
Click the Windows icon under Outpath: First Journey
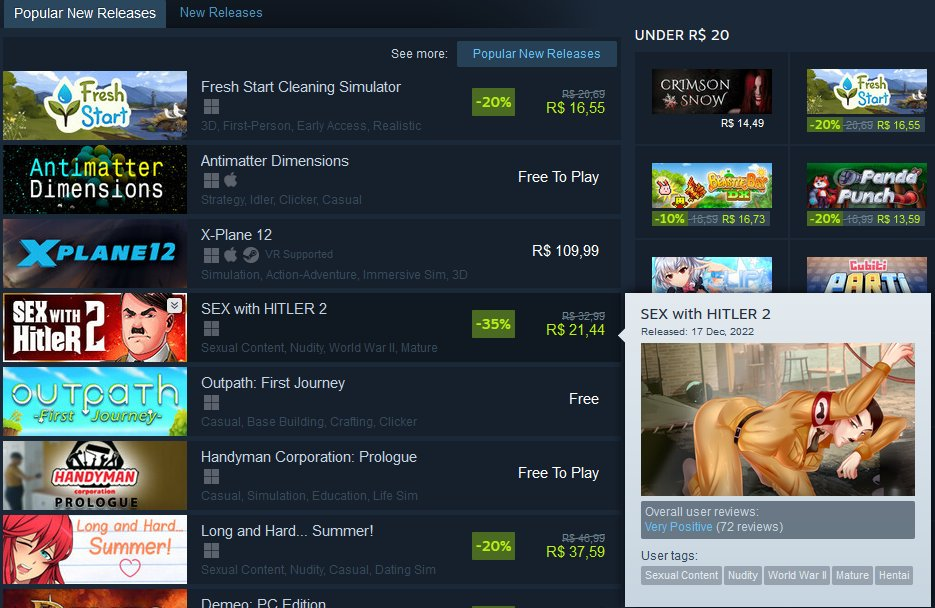point(211,403)
